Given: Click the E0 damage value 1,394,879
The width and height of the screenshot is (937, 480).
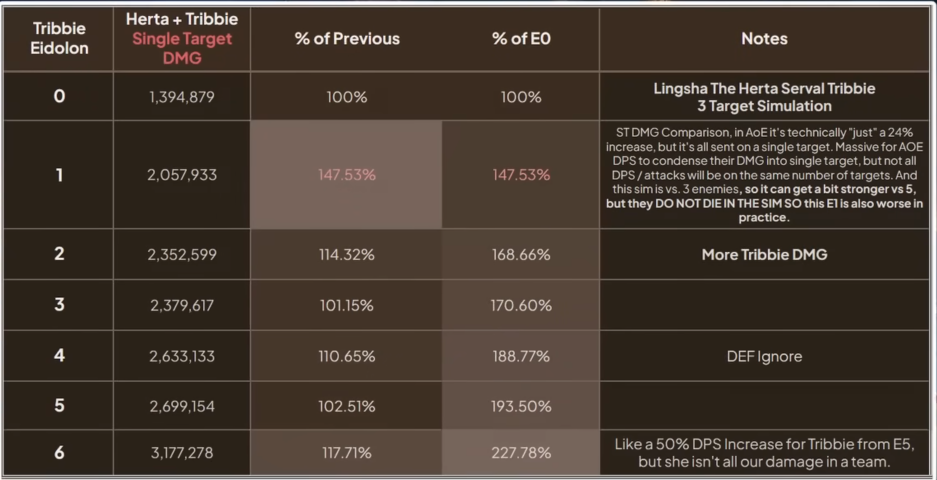Looking at the screenshot, I should 182,97.
